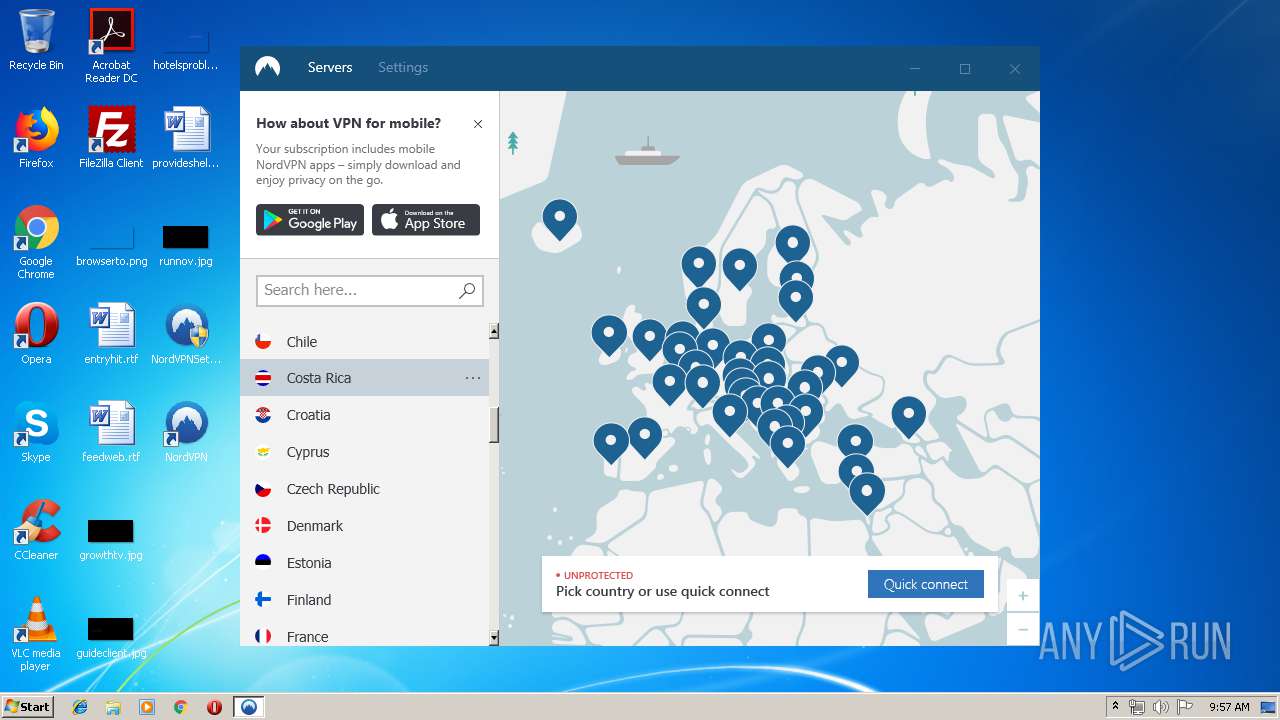Click the Spain server pin on map
Screen dimensions: 1280x720
(645, 436)
